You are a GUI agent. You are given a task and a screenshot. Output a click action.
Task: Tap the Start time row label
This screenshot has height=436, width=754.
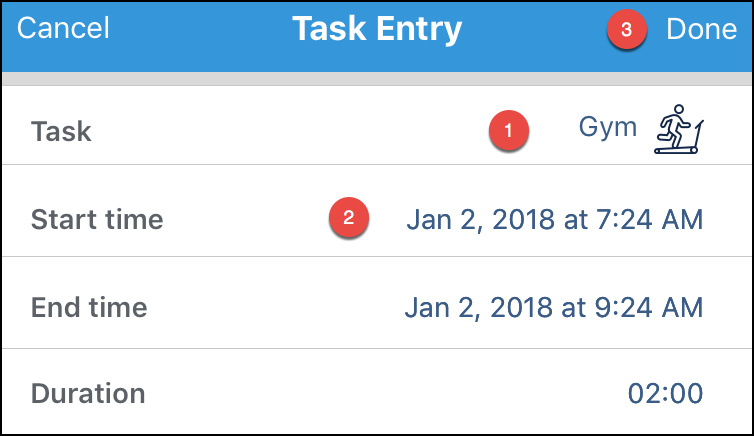(x=97, y=220)
